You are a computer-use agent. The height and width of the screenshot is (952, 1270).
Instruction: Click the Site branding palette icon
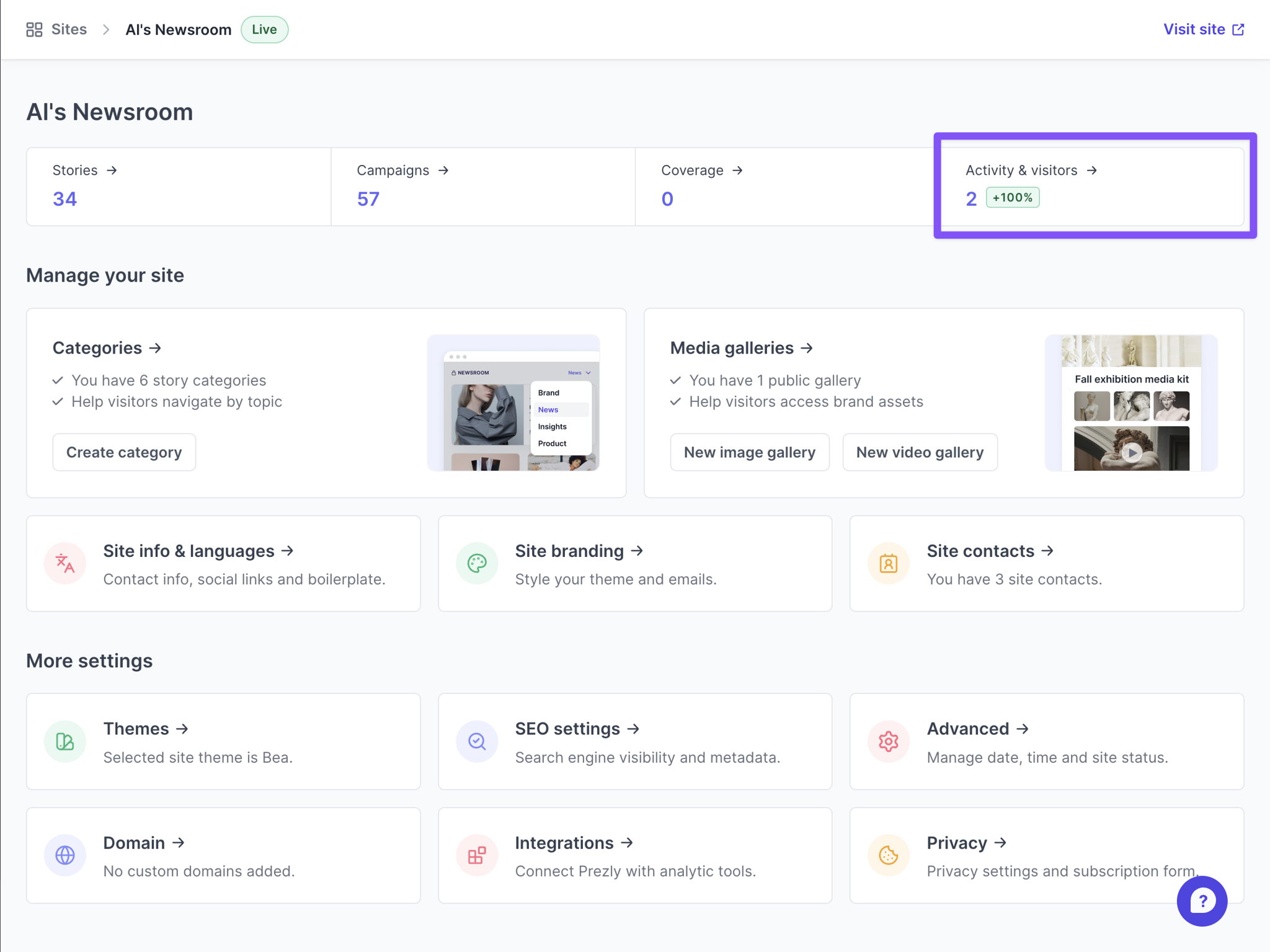pos(477,563)
